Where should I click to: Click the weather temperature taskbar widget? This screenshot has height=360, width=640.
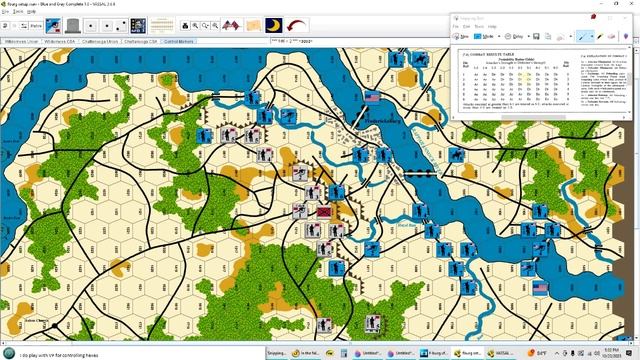click(x=537, y=353)
